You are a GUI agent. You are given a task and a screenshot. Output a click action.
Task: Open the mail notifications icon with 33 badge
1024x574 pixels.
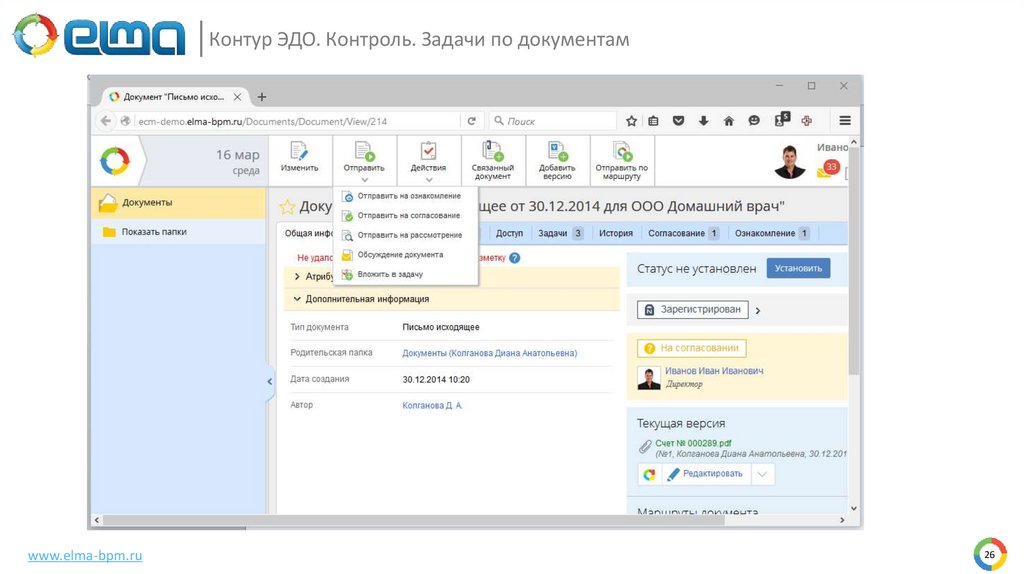(827, 169)
